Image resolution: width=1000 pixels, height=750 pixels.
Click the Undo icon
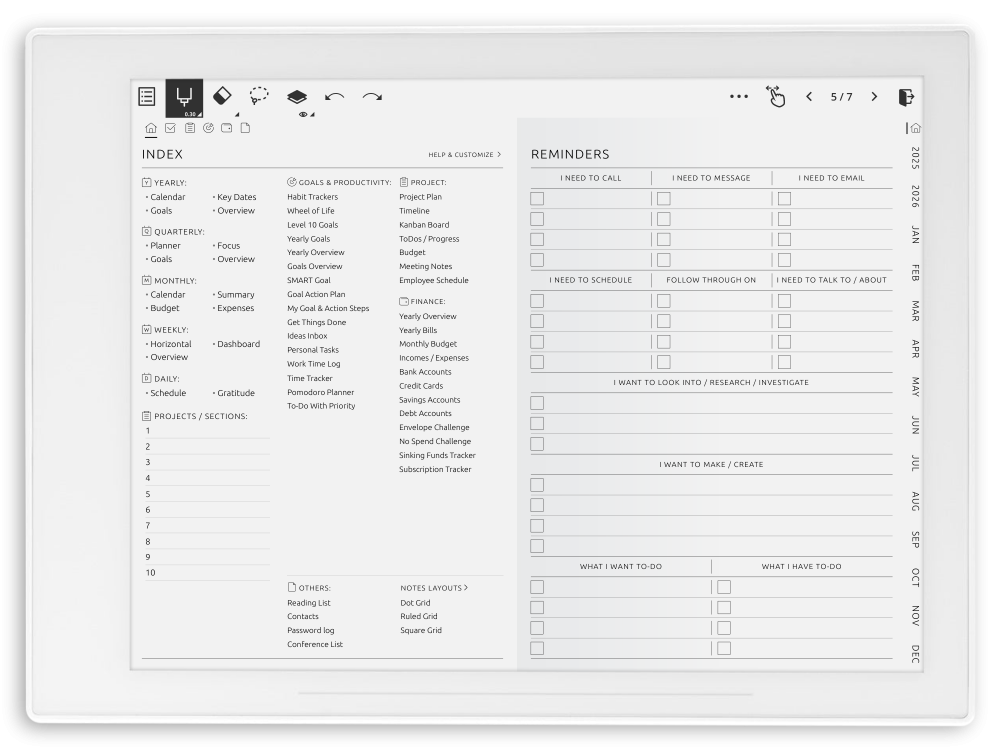point(333,95)
